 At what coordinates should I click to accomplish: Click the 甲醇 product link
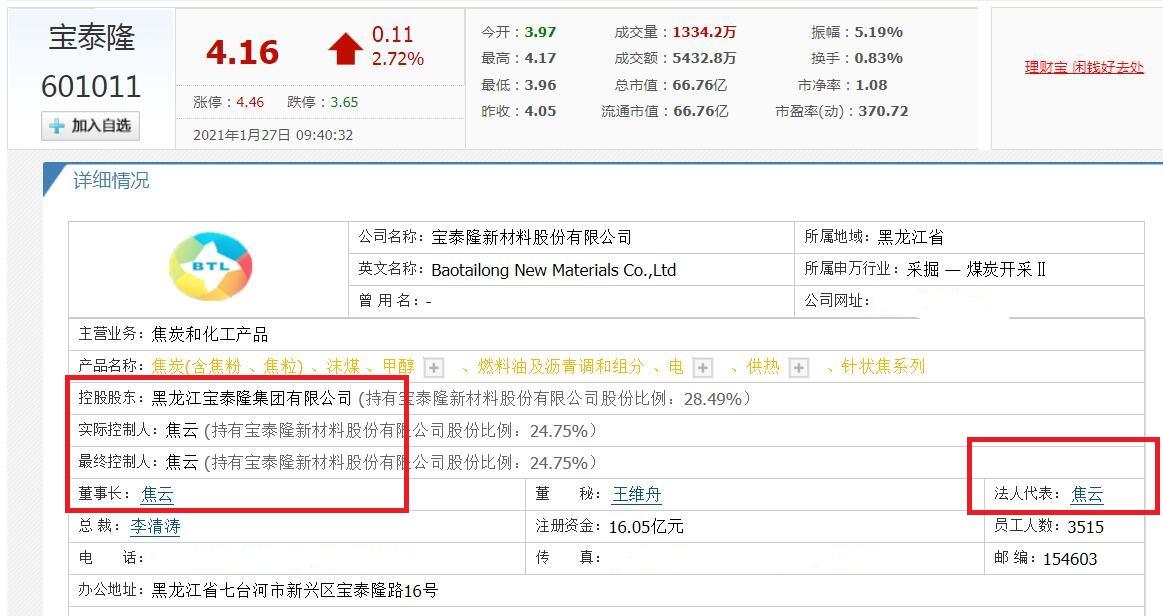(x=398, y=366)
